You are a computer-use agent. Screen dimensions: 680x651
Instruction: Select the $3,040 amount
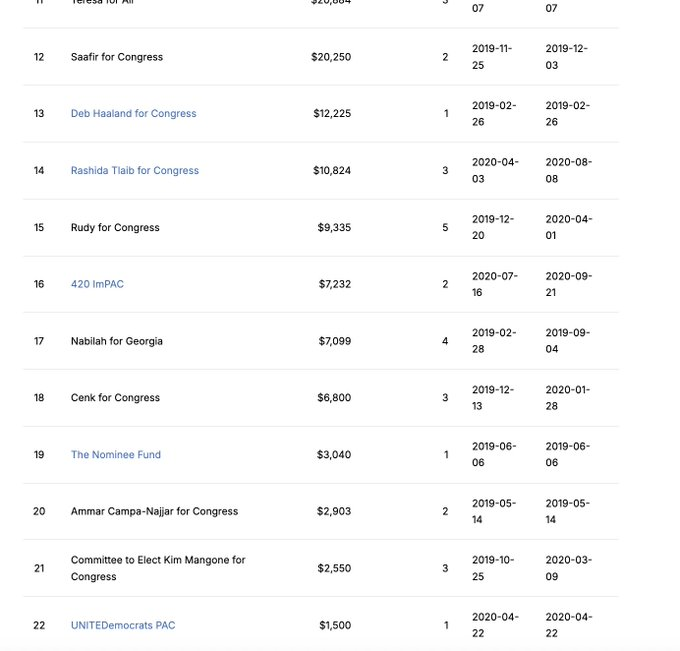tap(334, 455)
